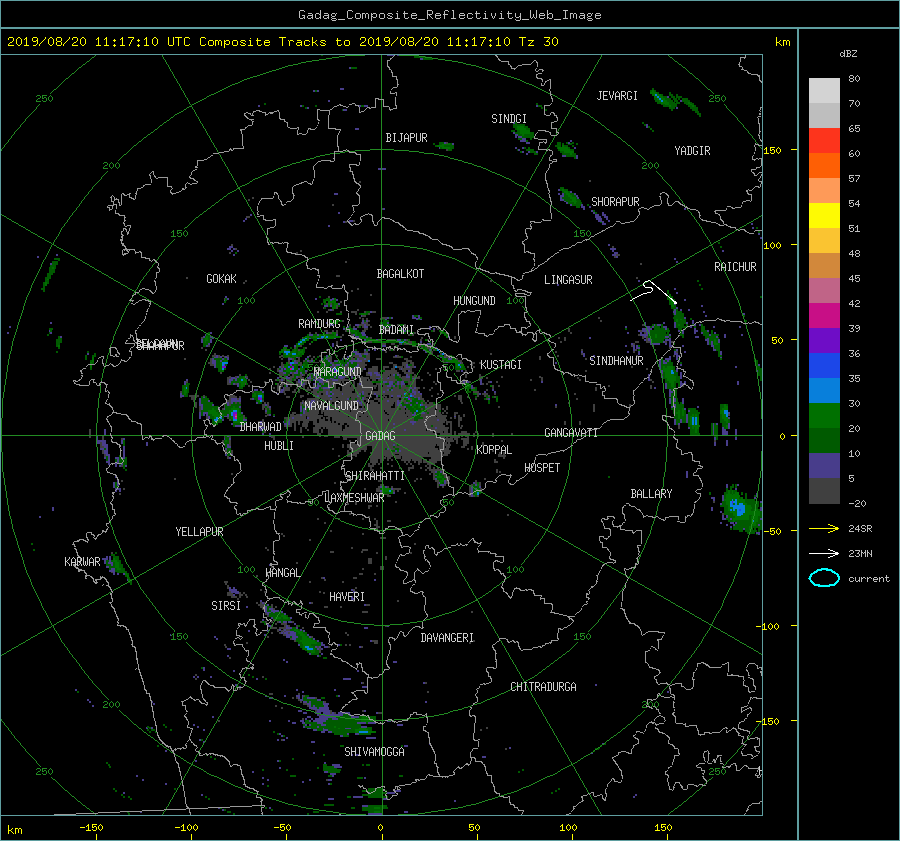
Task: Select the DAVANGERI label
Action: click(447, 638)
